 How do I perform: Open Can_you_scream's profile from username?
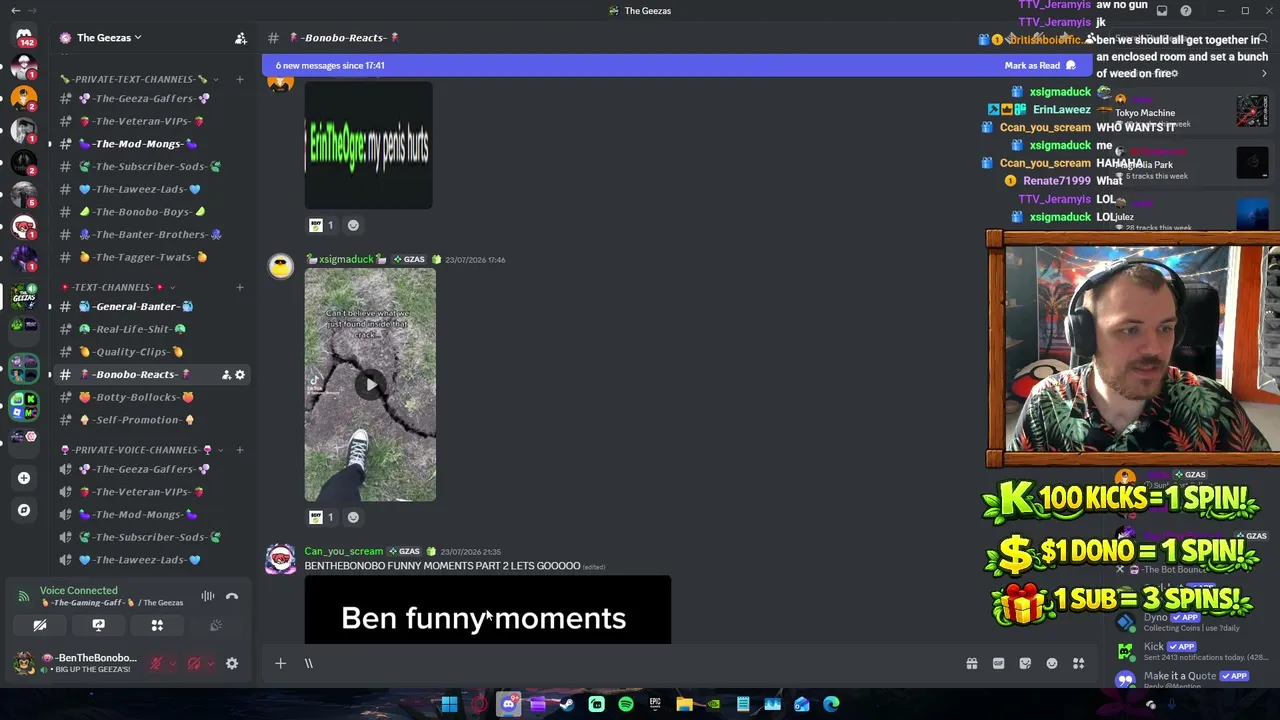tap(344, 552)
